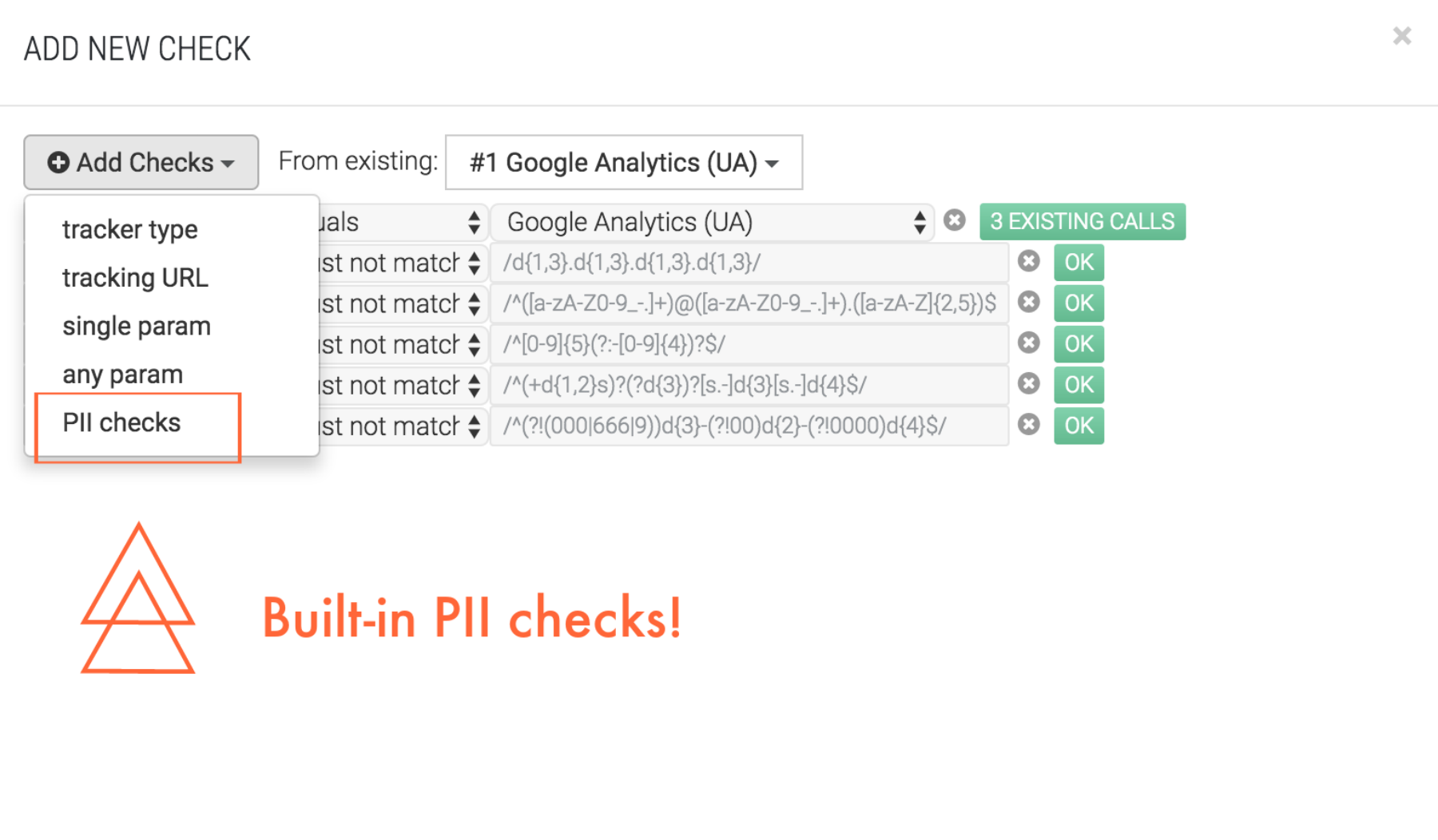The image size is (1438, 840).
Task: Delete the SSN regex check row
Action: point(1029,424)
